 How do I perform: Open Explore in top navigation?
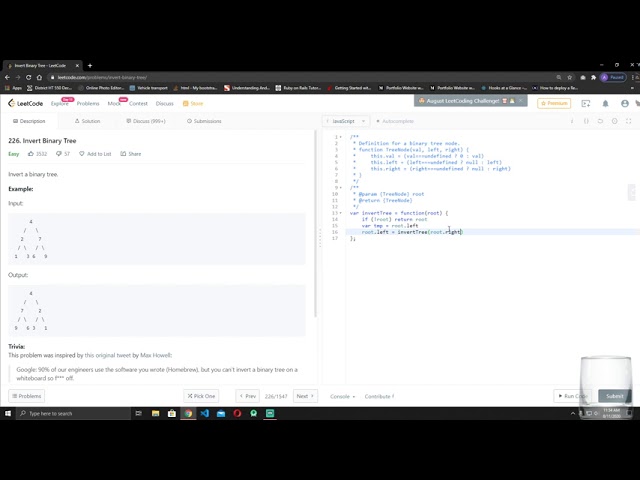click(x=60, y=104)
